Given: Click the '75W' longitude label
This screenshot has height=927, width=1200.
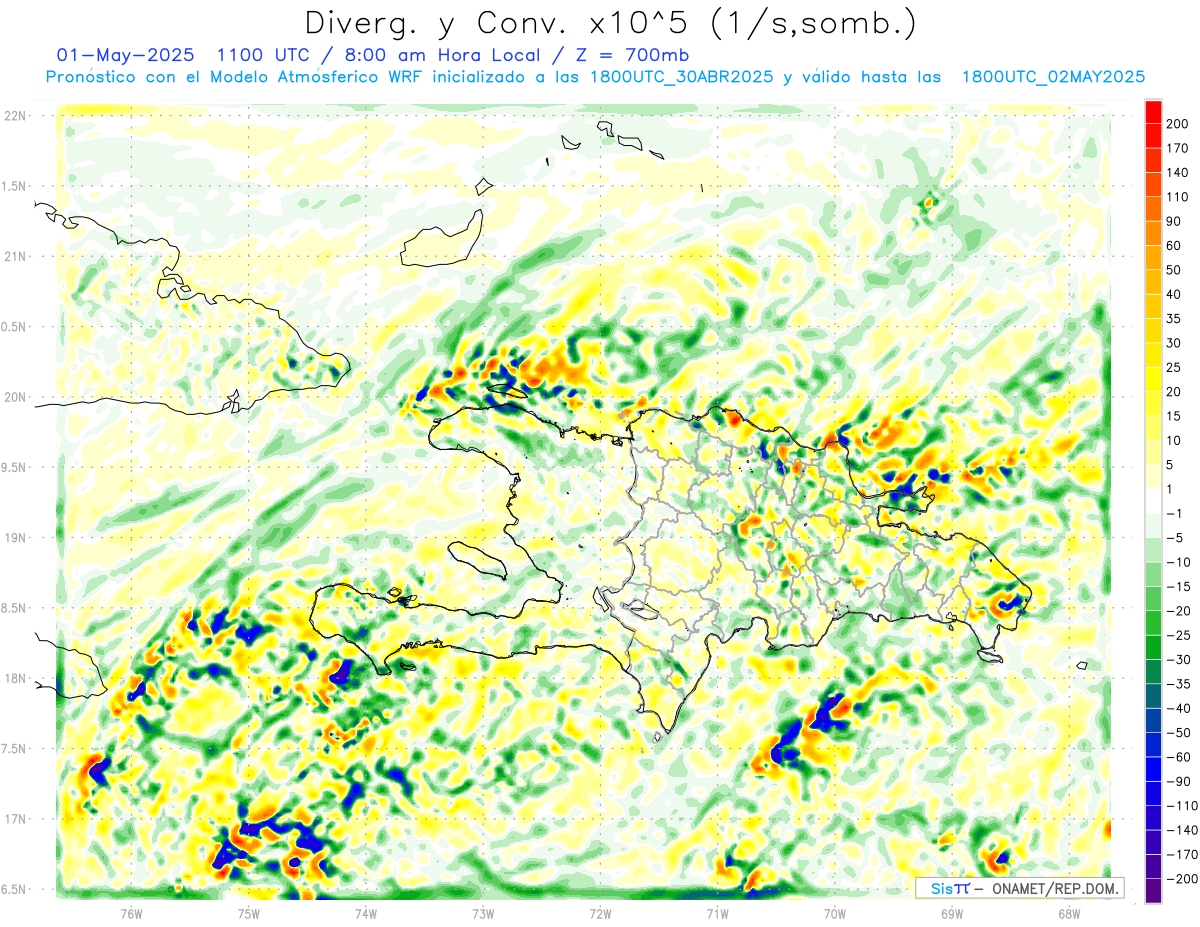Looking at the screenshot, I should (249, 913).
